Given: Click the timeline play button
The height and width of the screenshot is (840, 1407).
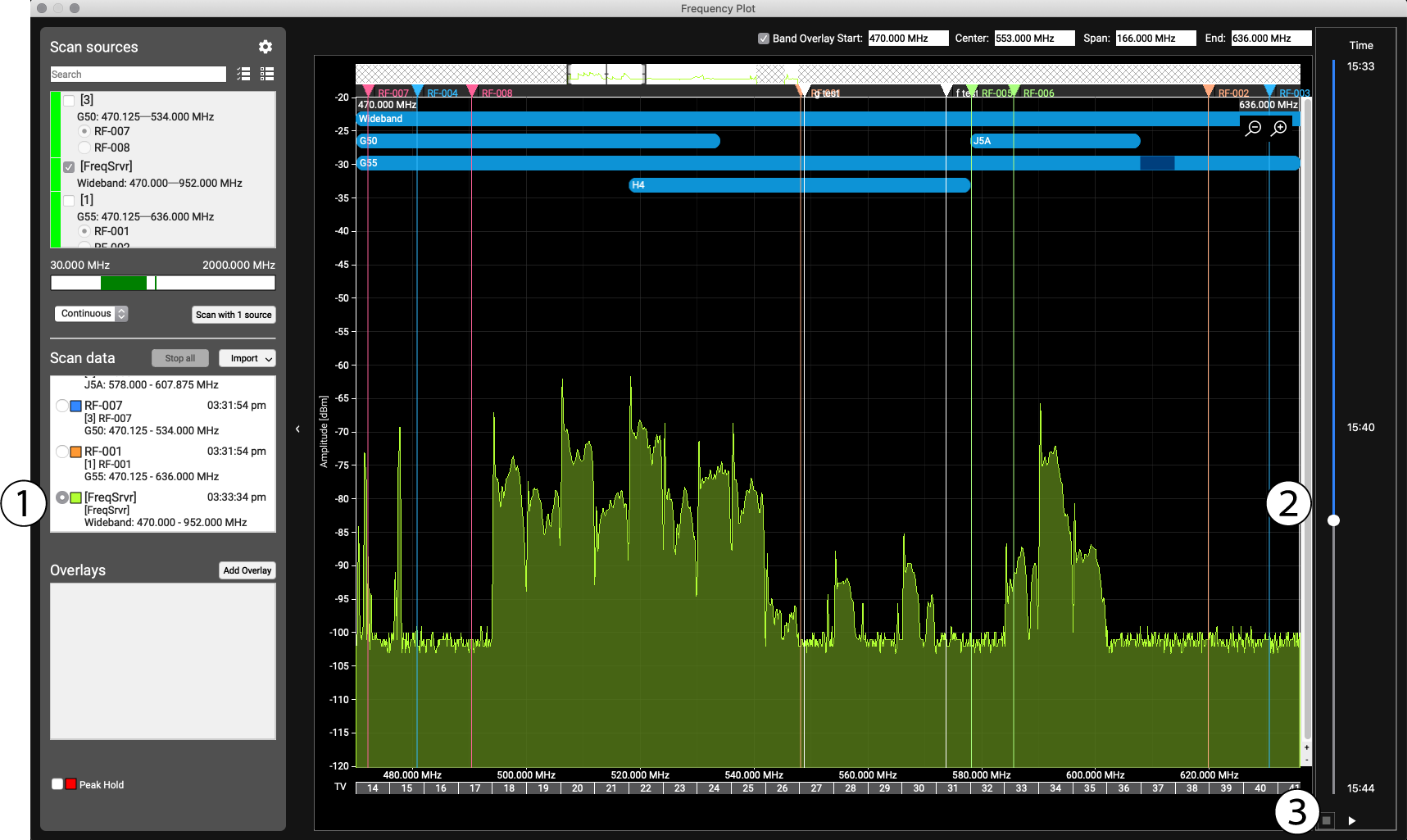Looking at the screenshot, I should (x=1352, y=820).
